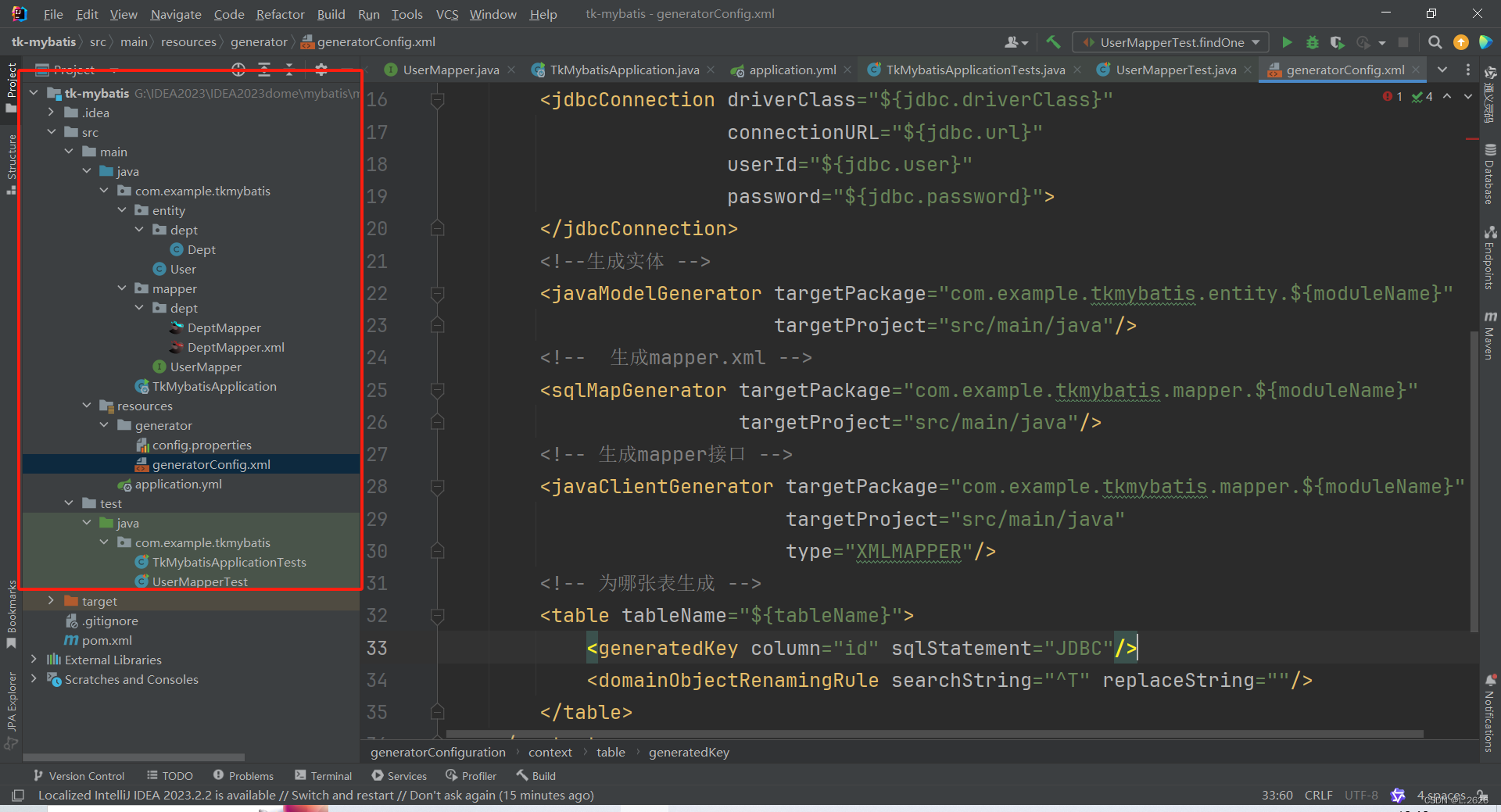
Task: Toggle the JPA Explorer tool window
Action: point(11,710)
